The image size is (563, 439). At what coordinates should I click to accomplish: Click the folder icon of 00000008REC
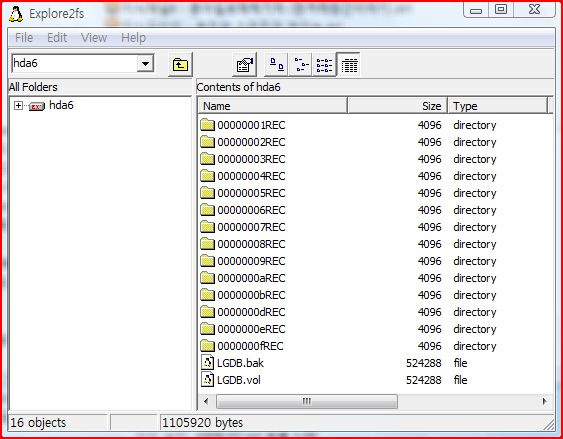pos(207,244)
